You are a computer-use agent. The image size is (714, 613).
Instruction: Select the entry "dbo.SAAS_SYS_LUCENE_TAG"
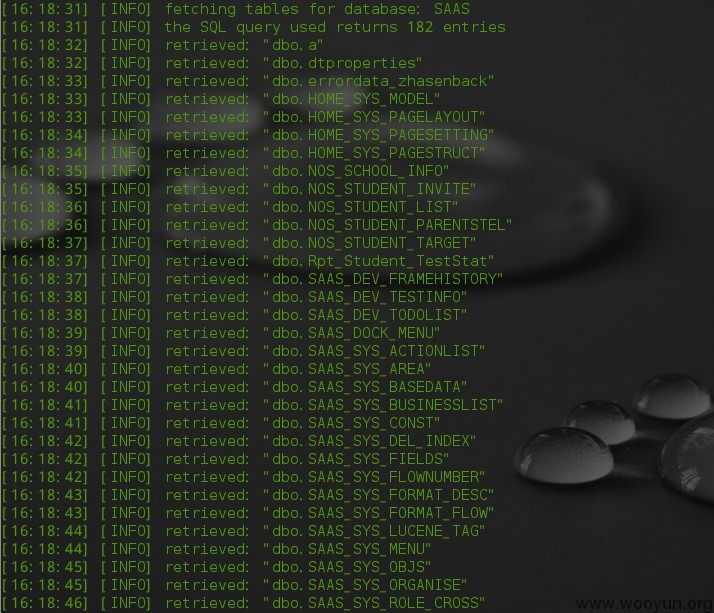pyautogui.click(x=374, y=531)
